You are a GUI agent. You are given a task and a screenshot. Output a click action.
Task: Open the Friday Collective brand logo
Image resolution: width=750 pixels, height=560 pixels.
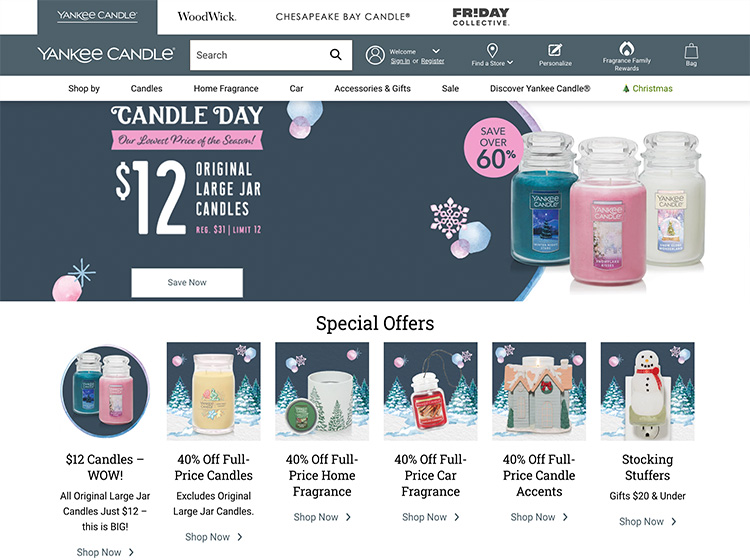coord(481,17)
